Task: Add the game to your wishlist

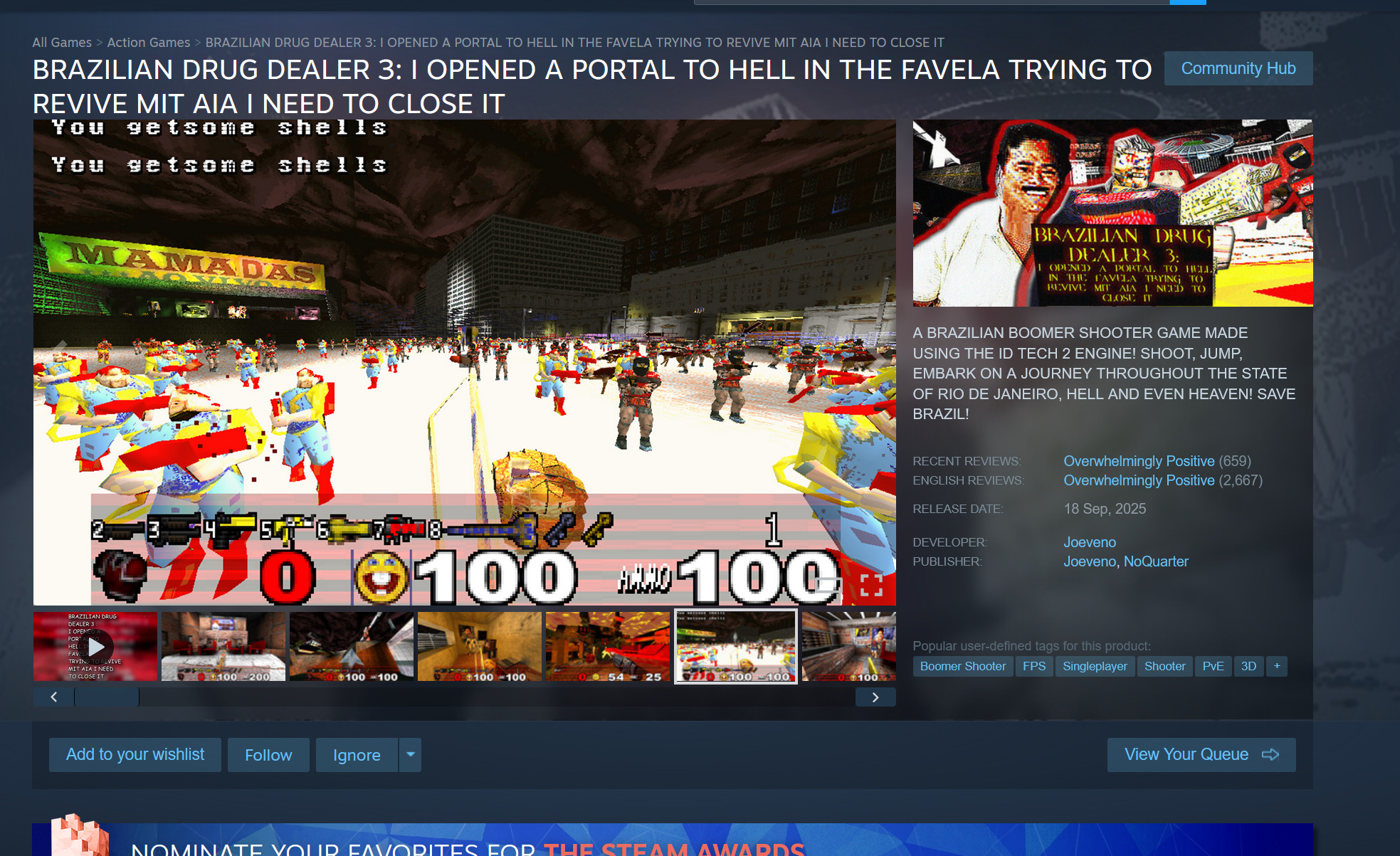Action: tap(135, 754)
